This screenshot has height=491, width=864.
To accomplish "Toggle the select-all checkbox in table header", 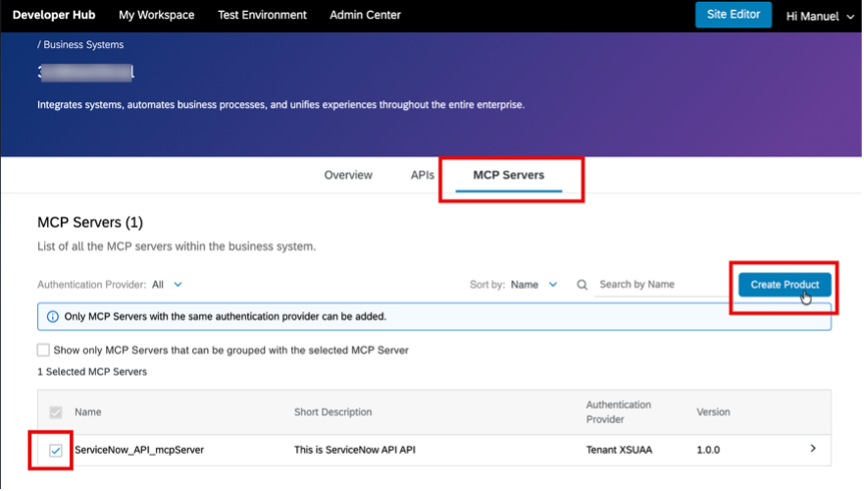I will (x=56, y=412).
